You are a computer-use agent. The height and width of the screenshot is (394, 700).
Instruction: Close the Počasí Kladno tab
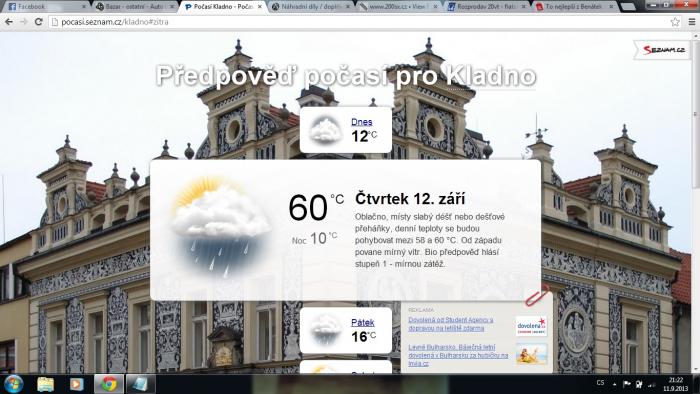pos(260,7)
